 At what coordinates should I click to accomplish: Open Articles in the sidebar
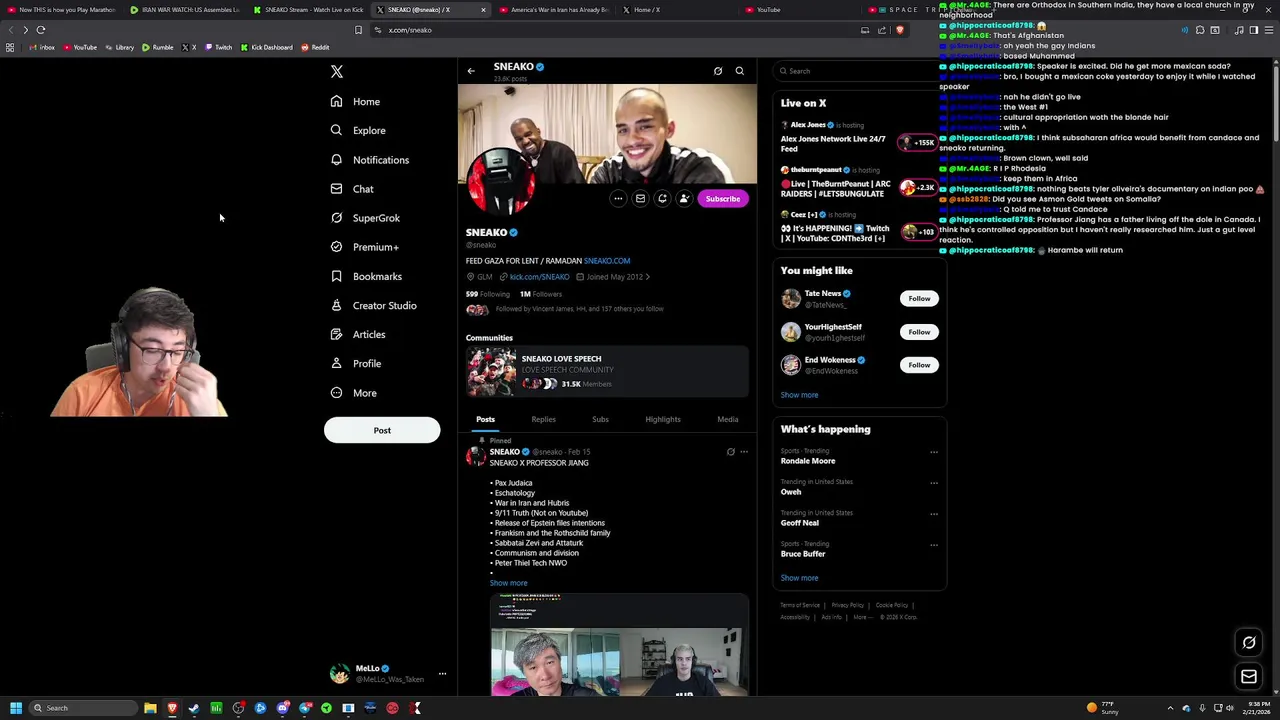358,334
